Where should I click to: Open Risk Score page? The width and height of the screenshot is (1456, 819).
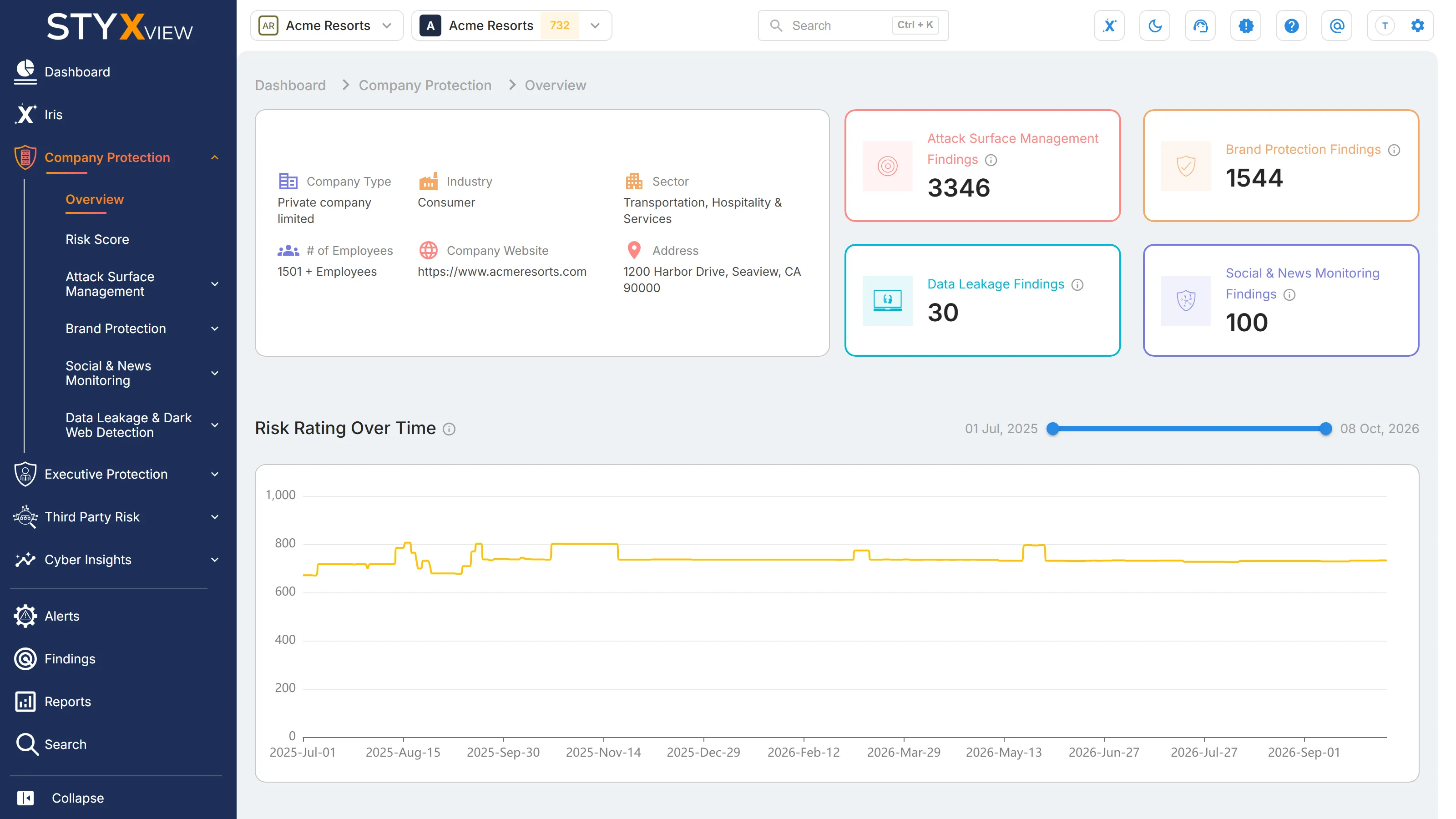pos(97,239)
